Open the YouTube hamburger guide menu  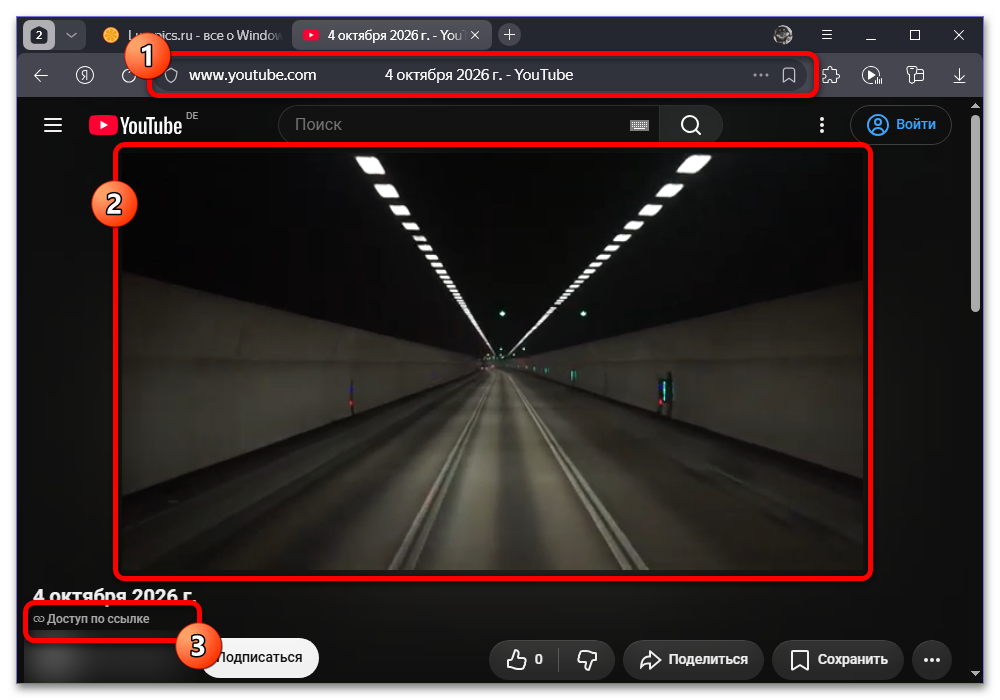(x=53, y=125)
